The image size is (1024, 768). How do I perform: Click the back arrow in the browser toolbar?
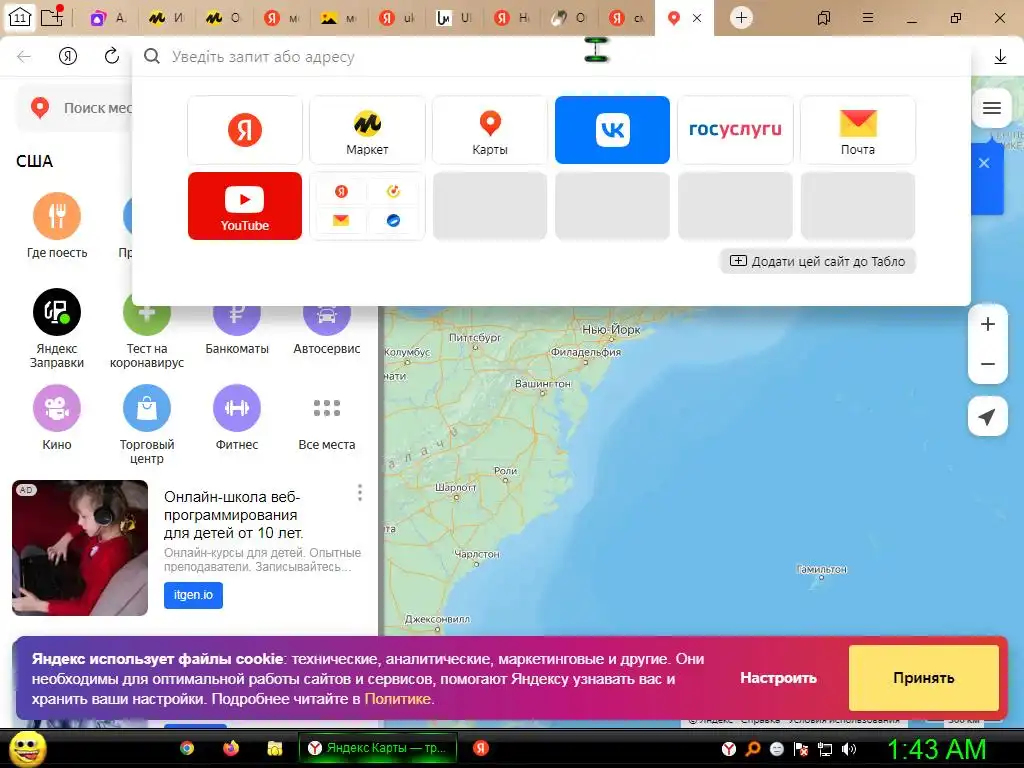coord(24,57)
